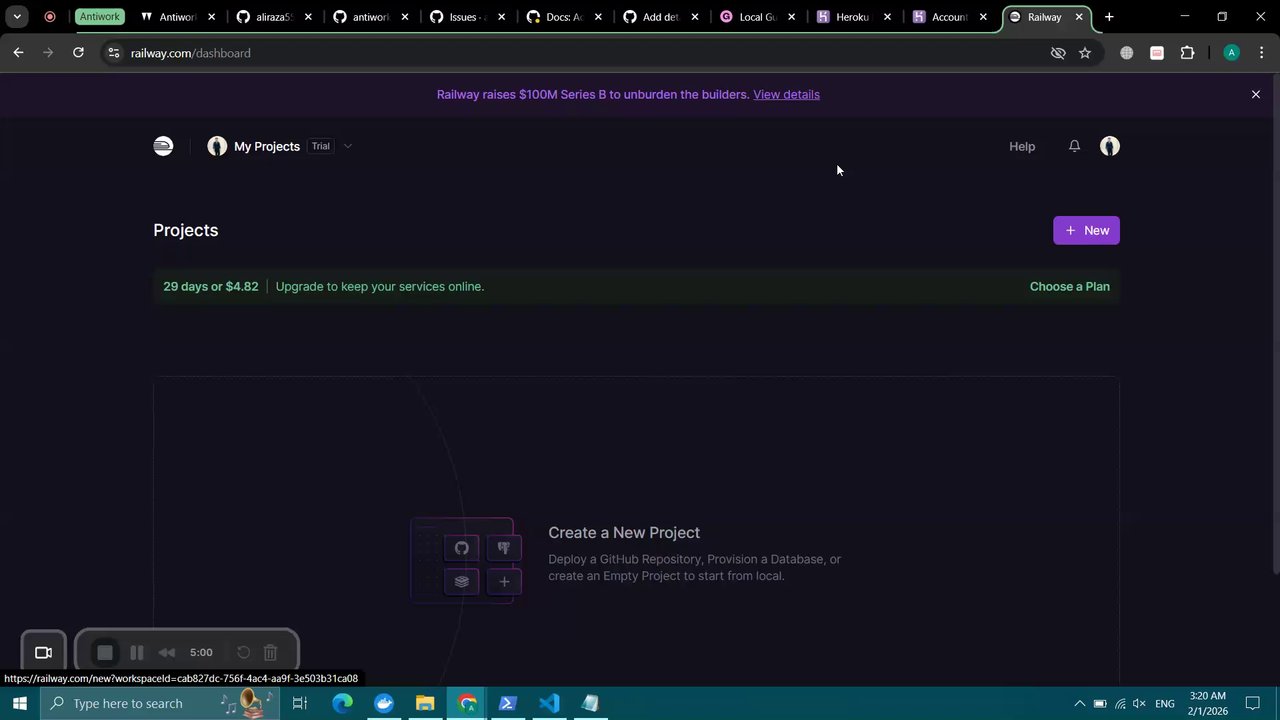Click the railway.com/dashboard address bar

[580, 53]
